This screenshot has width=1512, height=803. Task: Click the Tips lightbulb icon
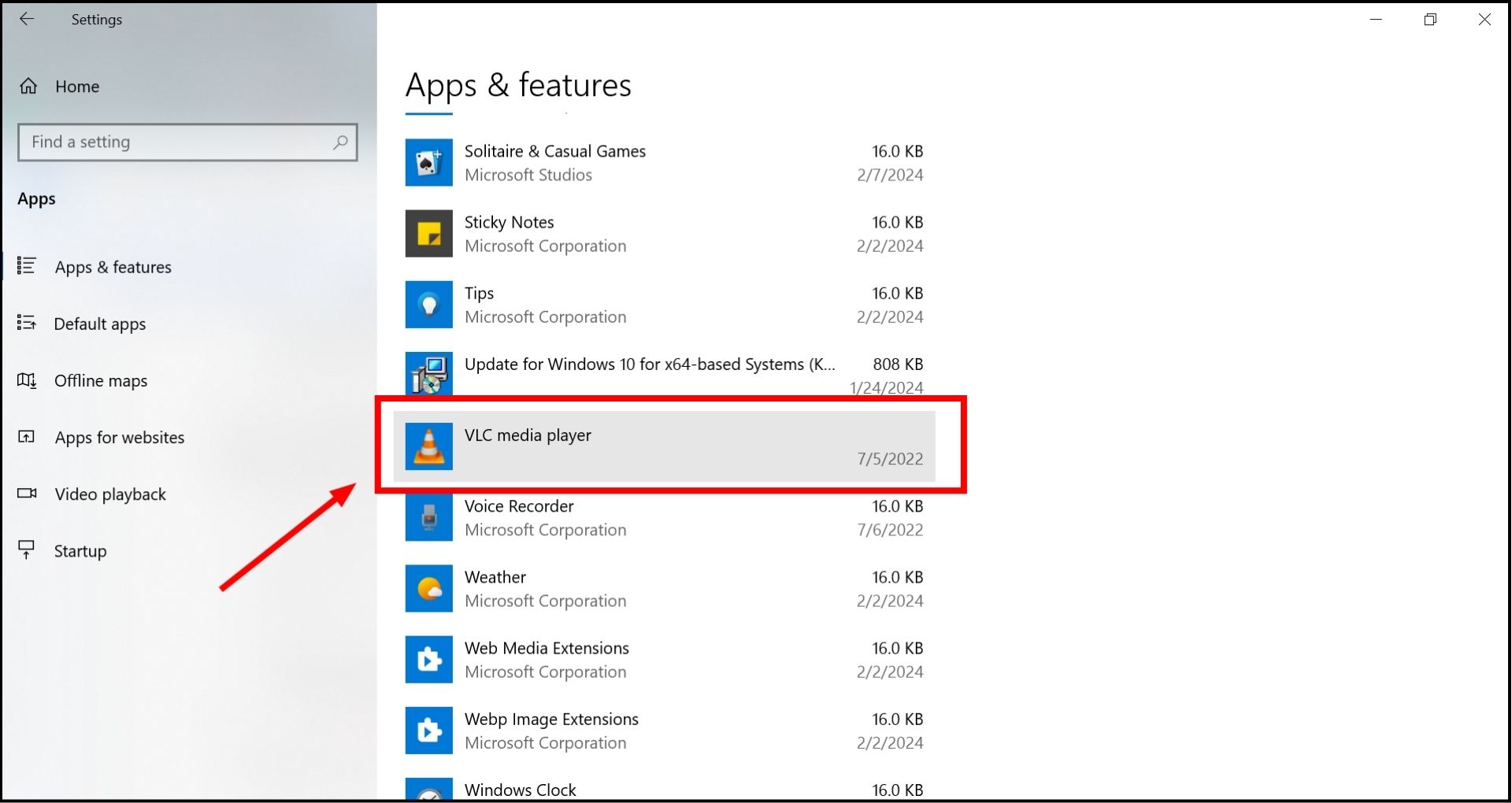coord(428,305)
